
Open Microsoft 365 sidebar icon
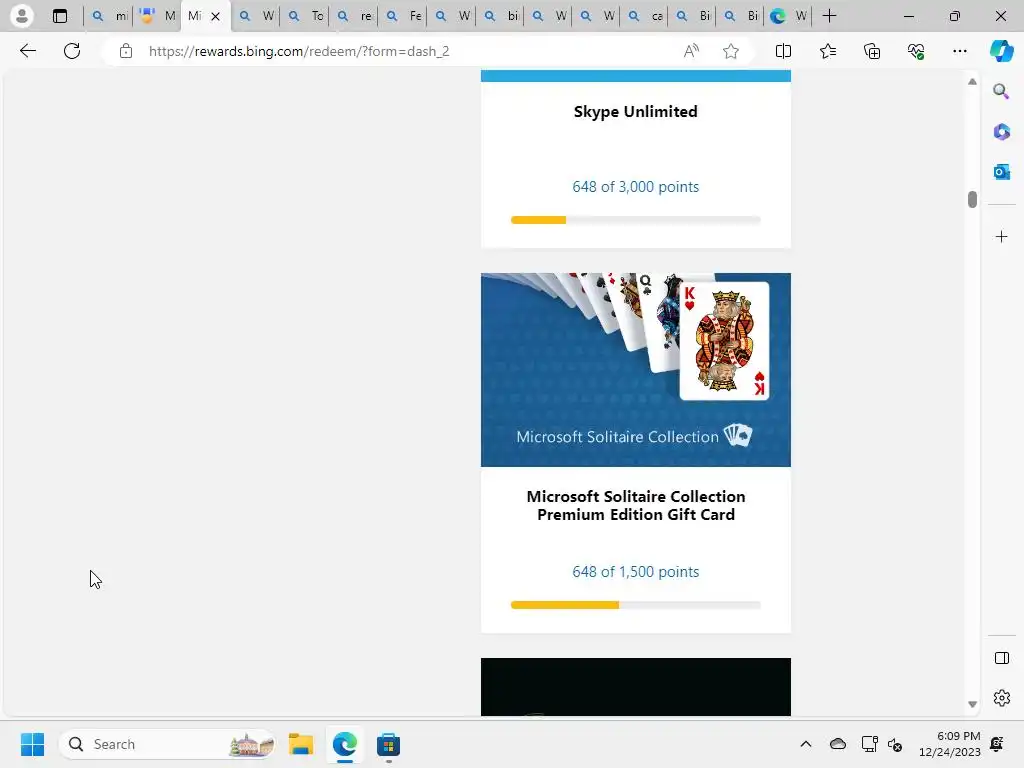click(1001, 132)
